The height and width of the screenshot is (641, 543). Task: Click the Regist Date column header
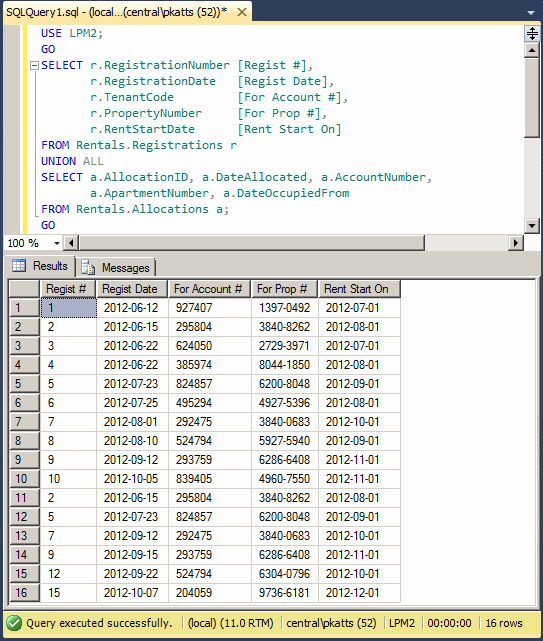(132, 289)
